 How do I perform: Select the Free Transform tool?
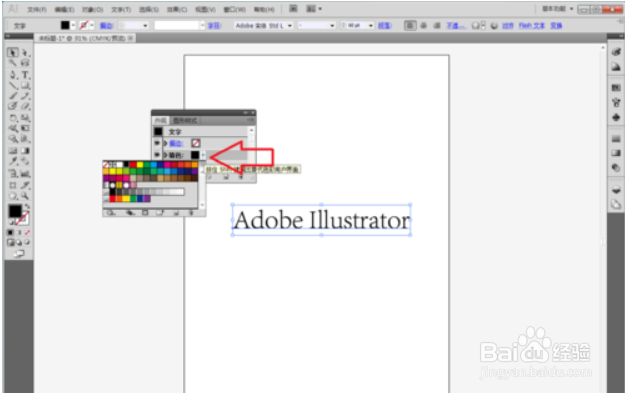tap(26, 128)
